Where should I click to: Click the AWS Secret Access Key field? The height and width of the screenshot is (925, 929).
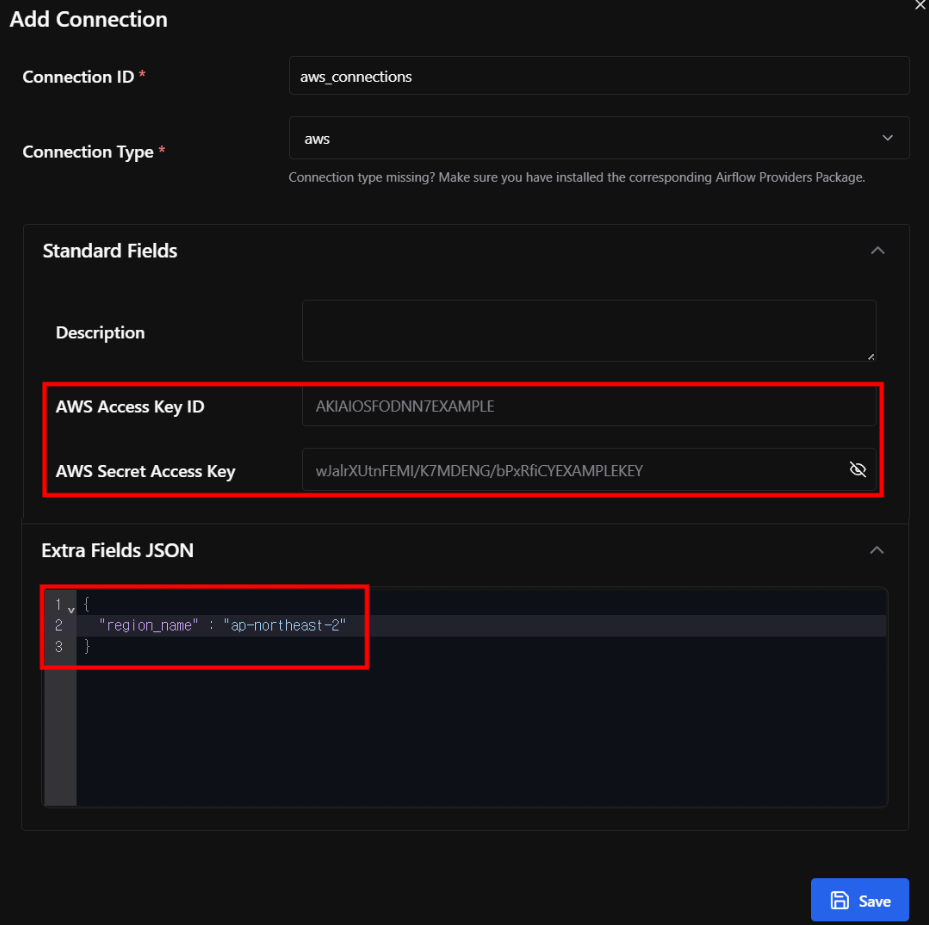pos(589,470)
